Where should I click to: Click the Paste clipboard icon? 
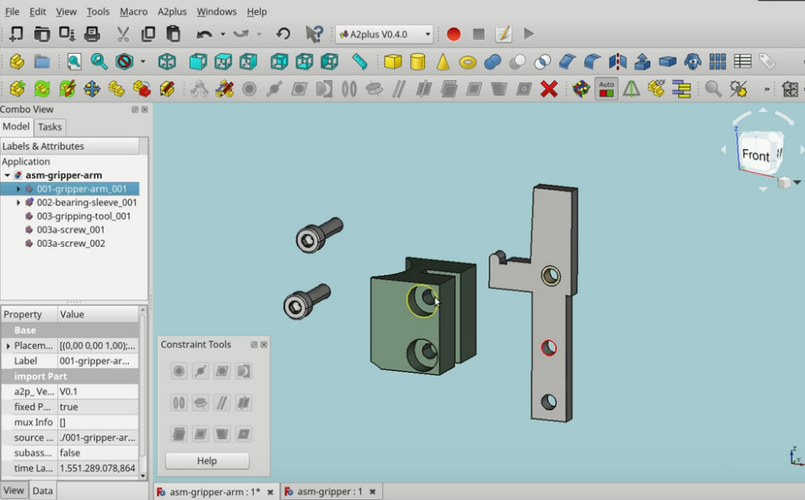pyautogui.click(x=174, y=34)
